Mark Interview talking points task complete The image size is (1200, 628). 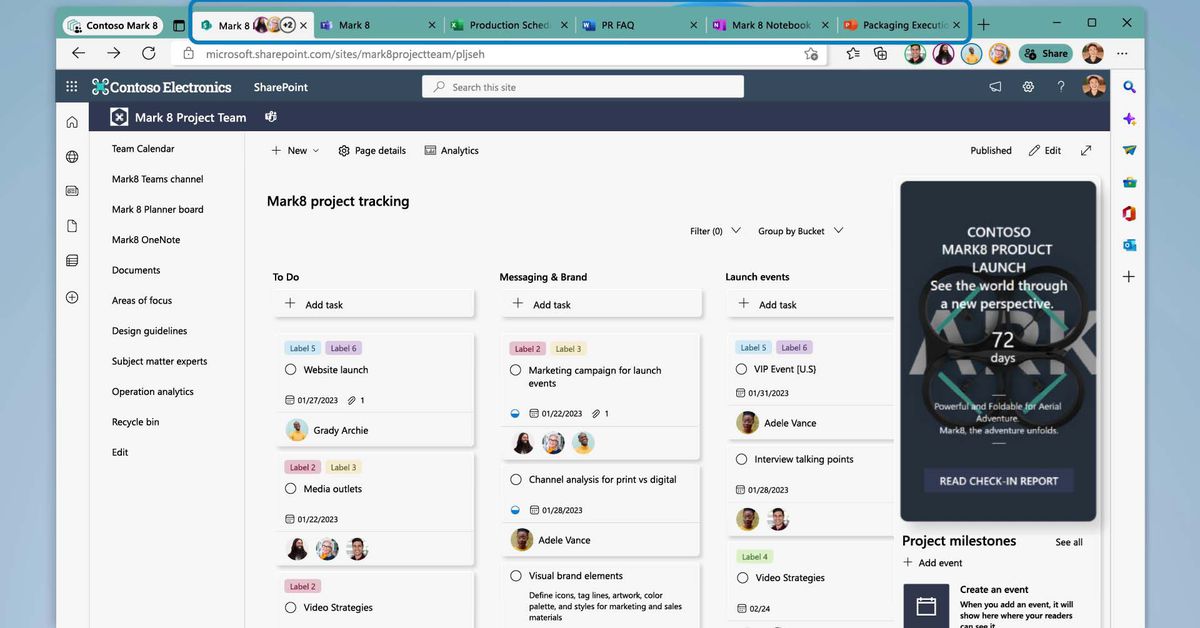coord(742,459)
